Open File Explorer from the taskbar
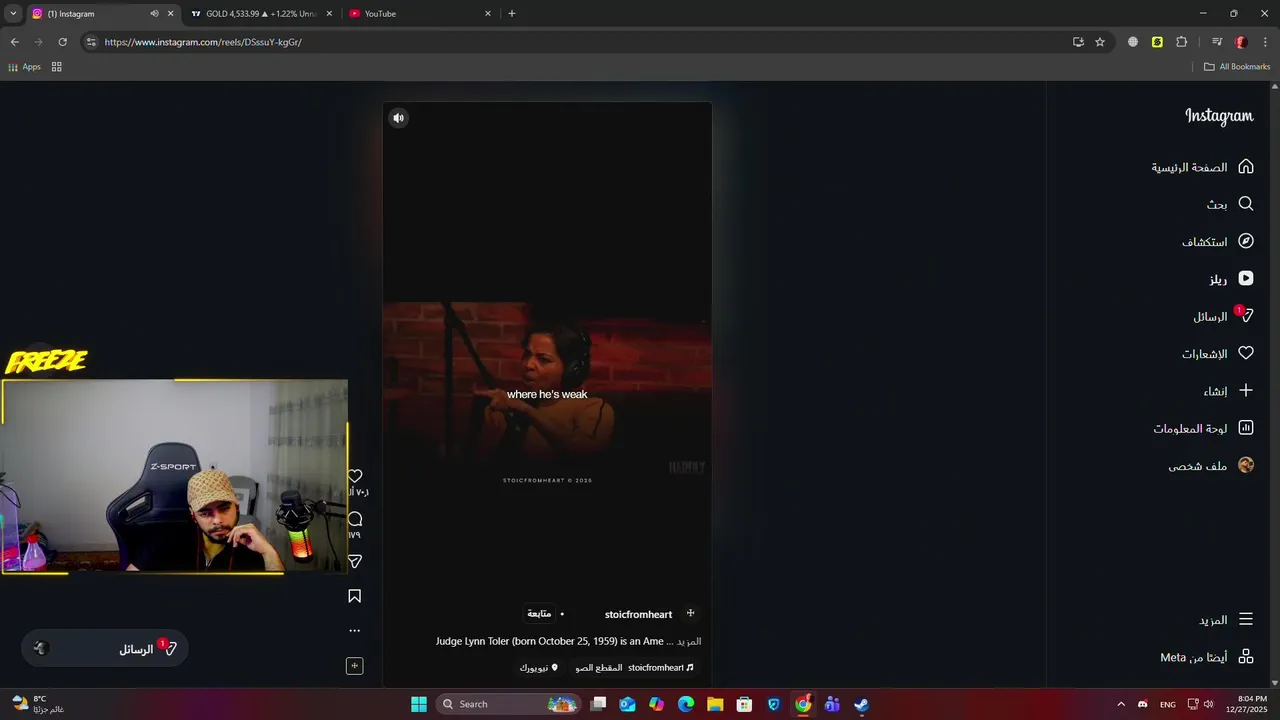This screenshot has height=720, width=1280. [715, 704]
